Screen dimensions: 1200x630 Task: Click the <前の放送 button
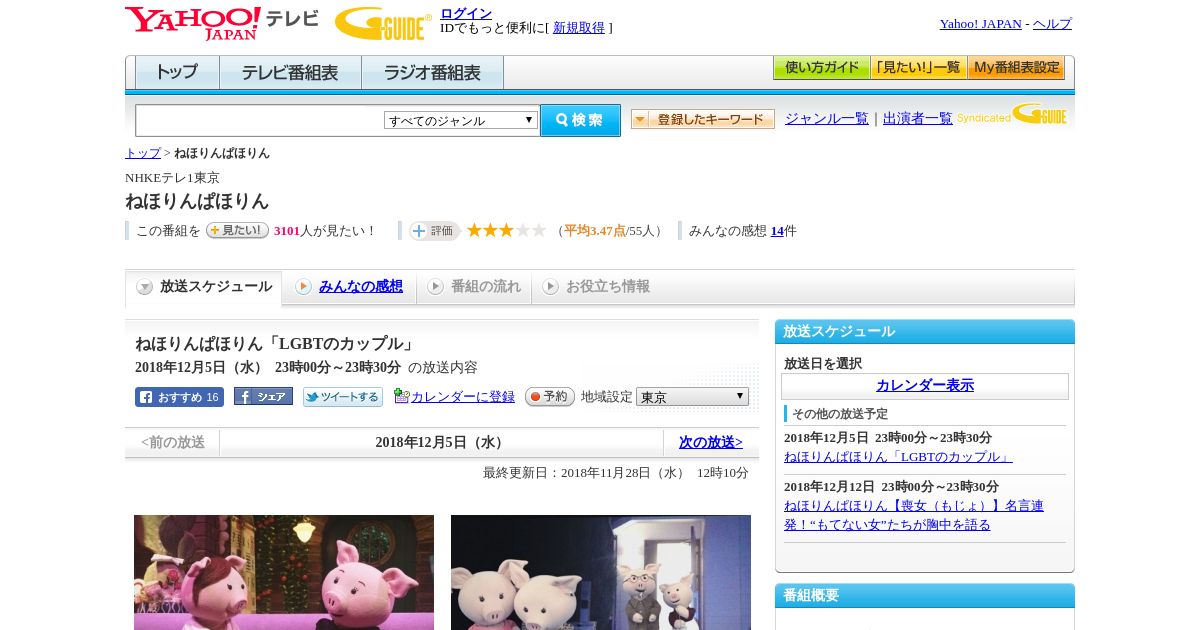(x=173, y=443)
